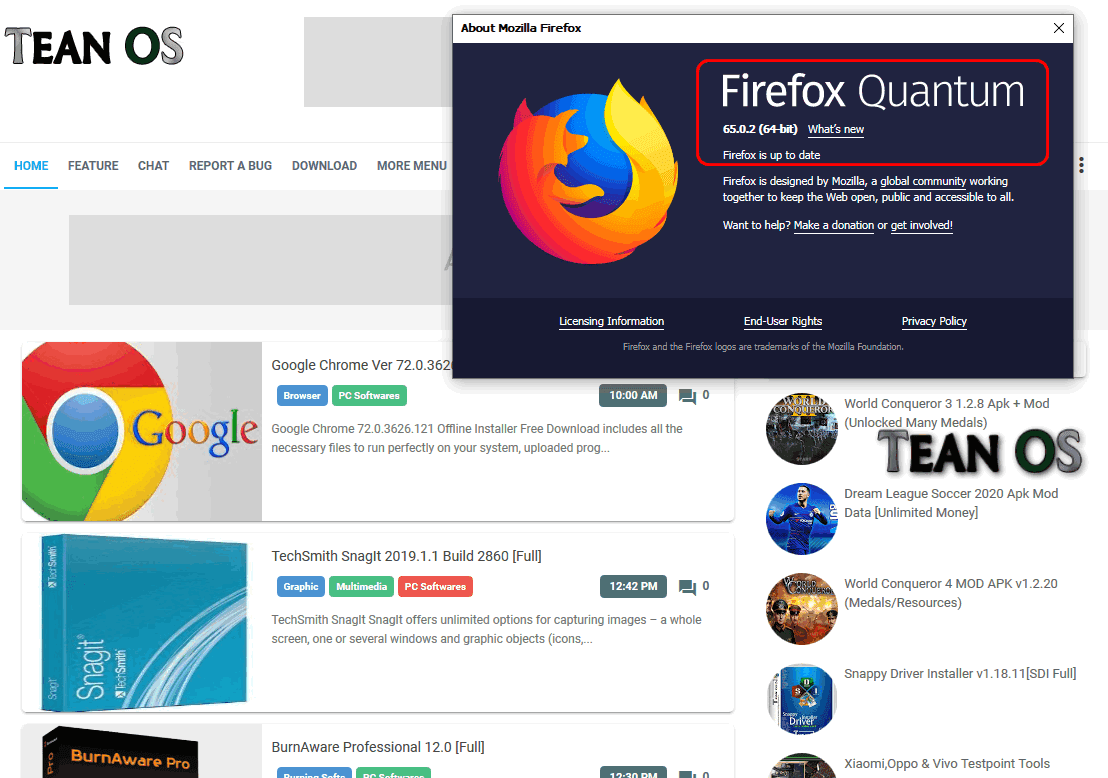
Task: Open World Conqueror 4 MOD APK link
Action: 951,593
